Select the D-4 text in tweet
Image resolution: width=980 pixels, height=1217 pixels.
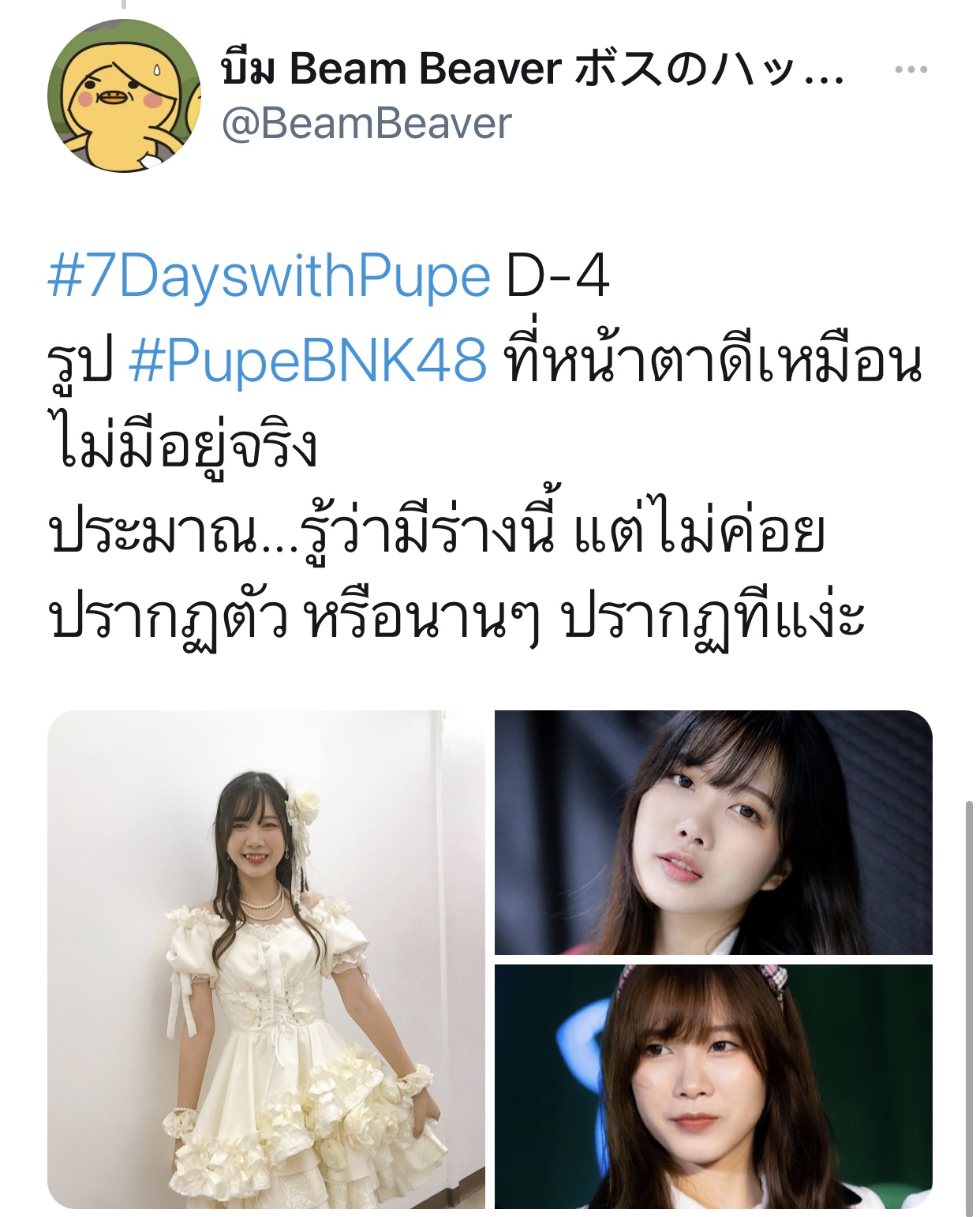click(558, 276)
